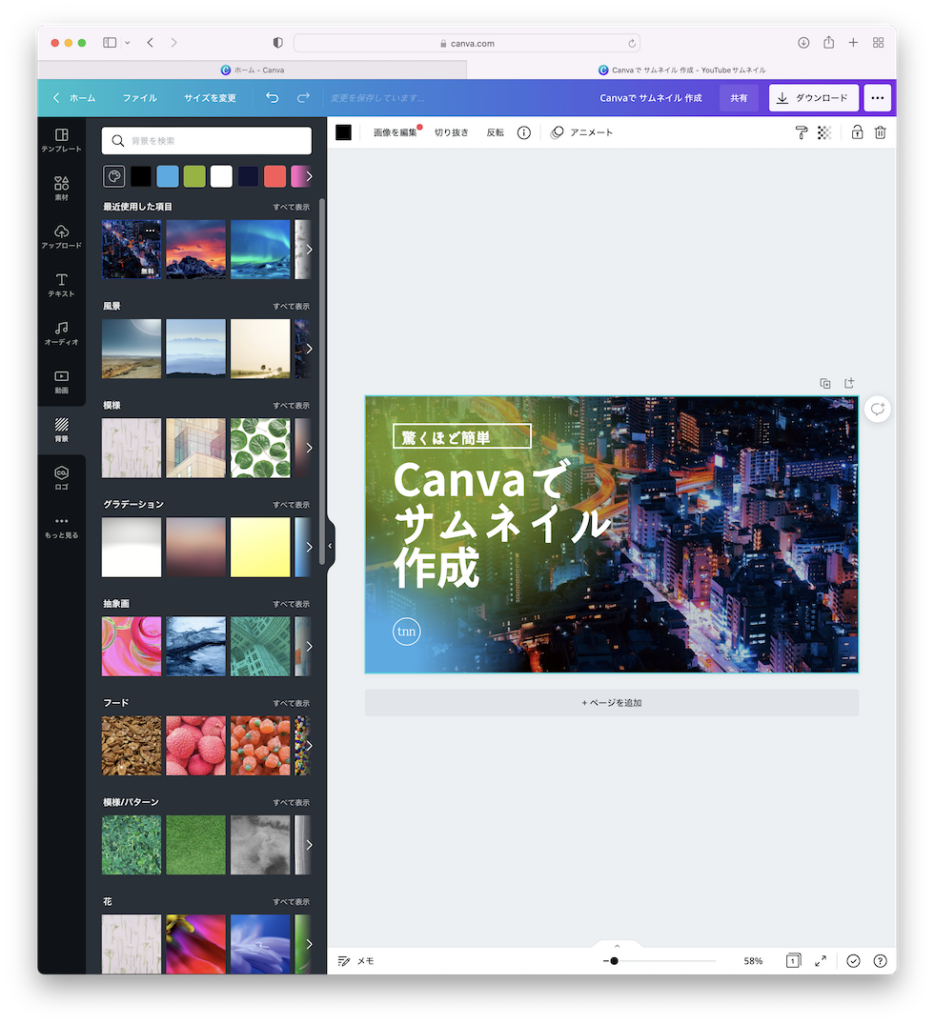
Task: Select the coral red color swatch
Action: click(x=275, y=177)
